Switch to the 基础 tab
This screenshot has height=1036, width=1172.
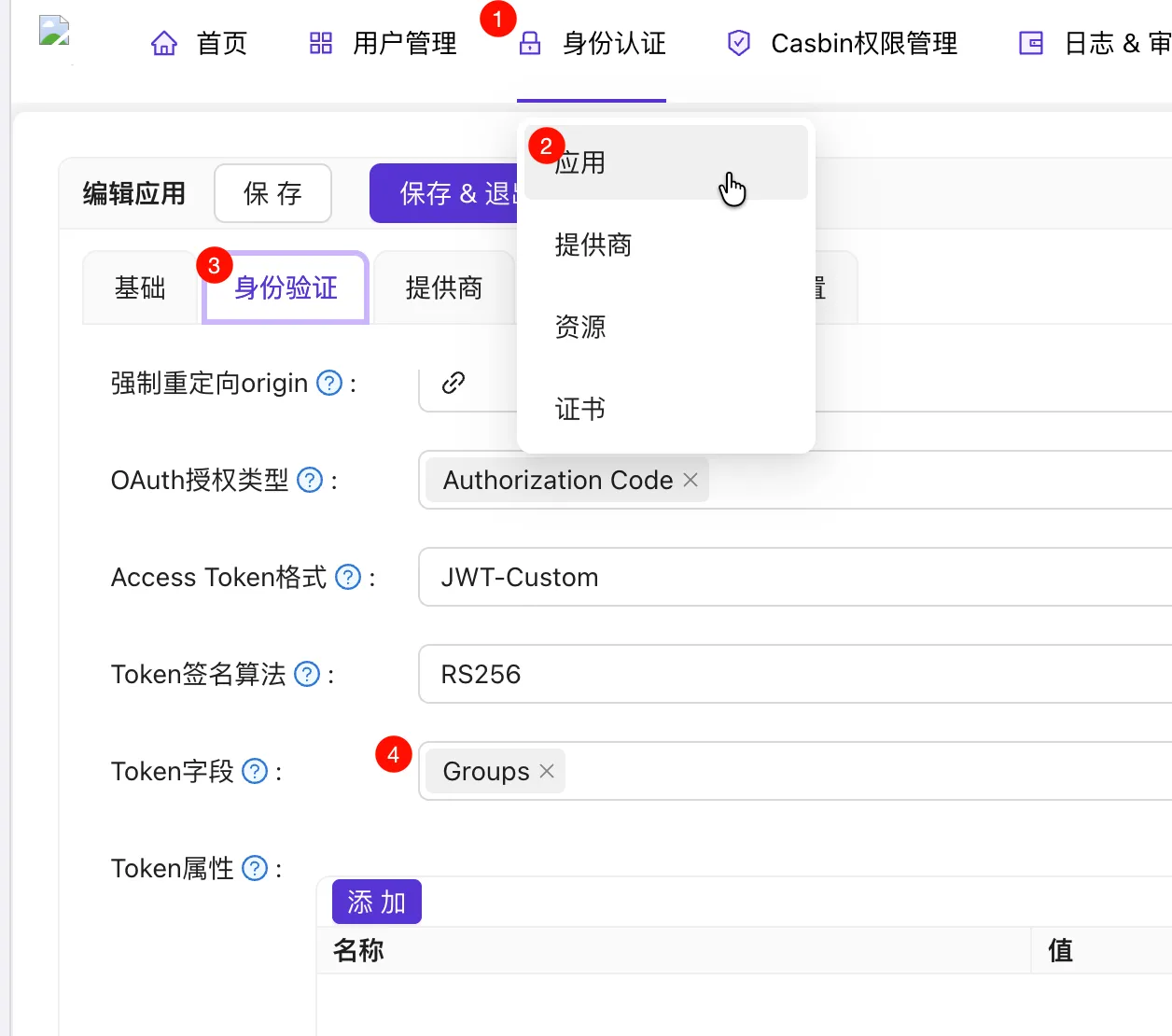click(x=140, y=287)
